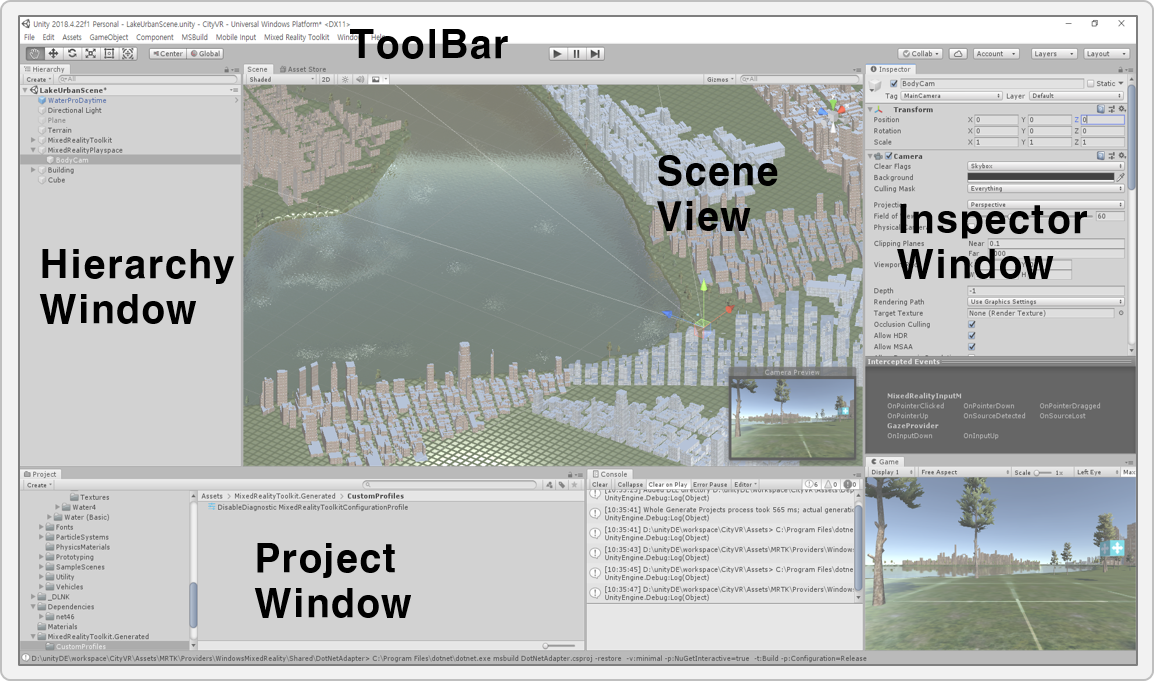The width and height of the screenshot is (1154, 681).
Task: Pause the game with the Pause button
Action: [x=576, y=54]
